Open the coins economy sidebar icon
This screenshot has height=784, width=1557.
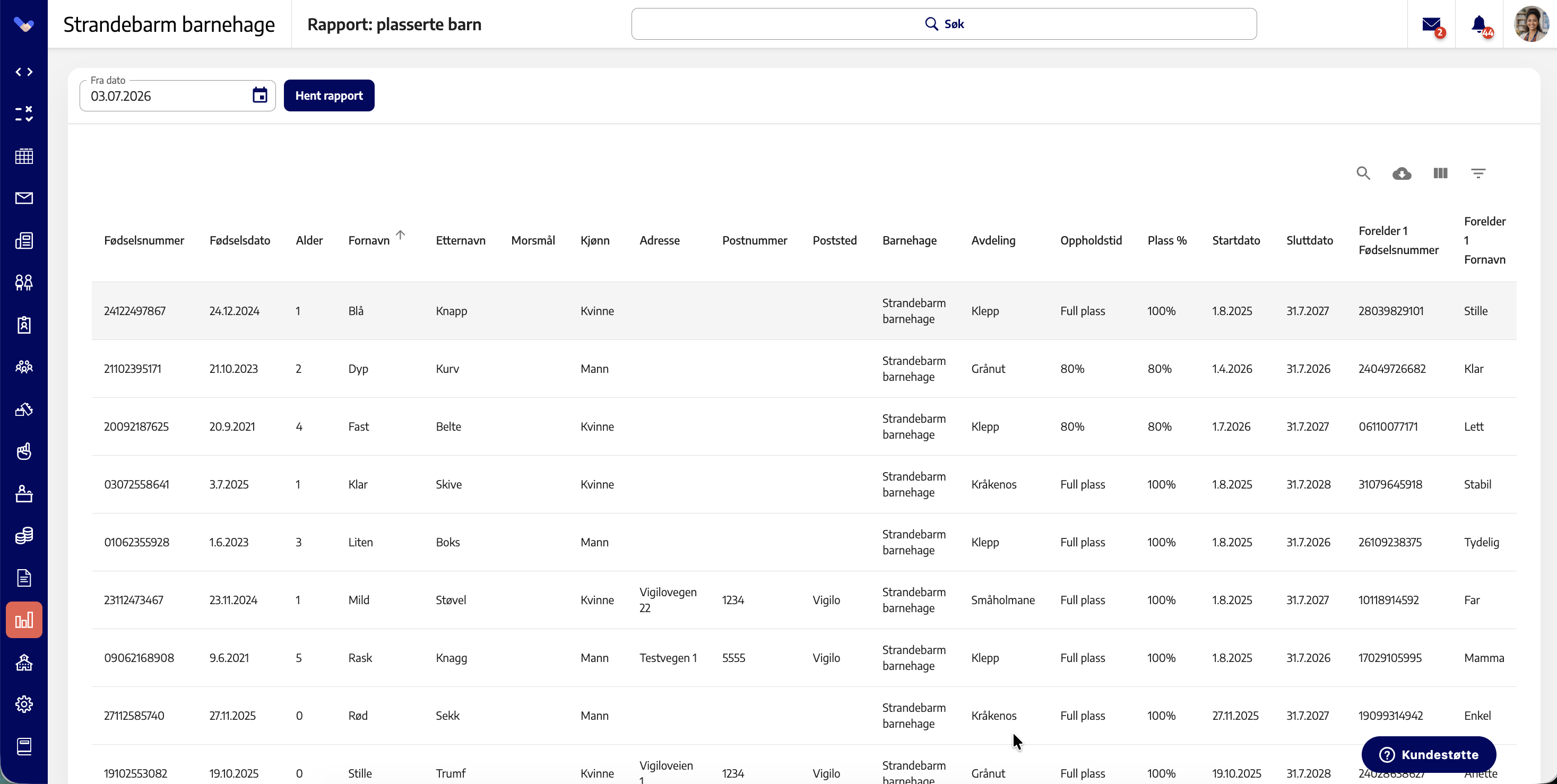[24, 535]
